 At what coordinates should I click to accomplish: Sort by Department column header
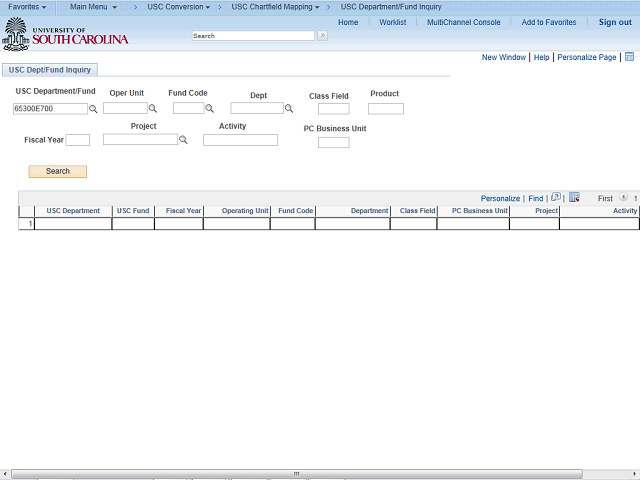tap(369, 211)
